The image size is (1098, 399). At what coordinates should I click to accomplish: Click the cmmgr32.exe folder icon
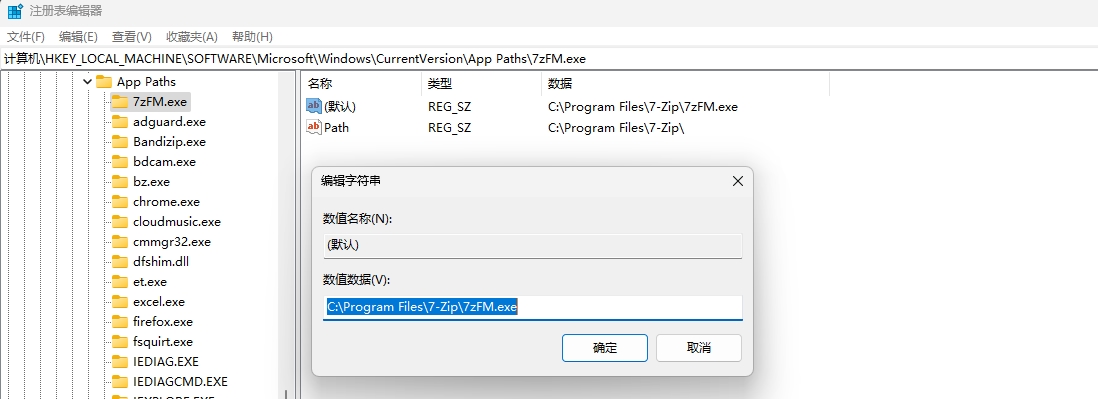pos(120,242)
